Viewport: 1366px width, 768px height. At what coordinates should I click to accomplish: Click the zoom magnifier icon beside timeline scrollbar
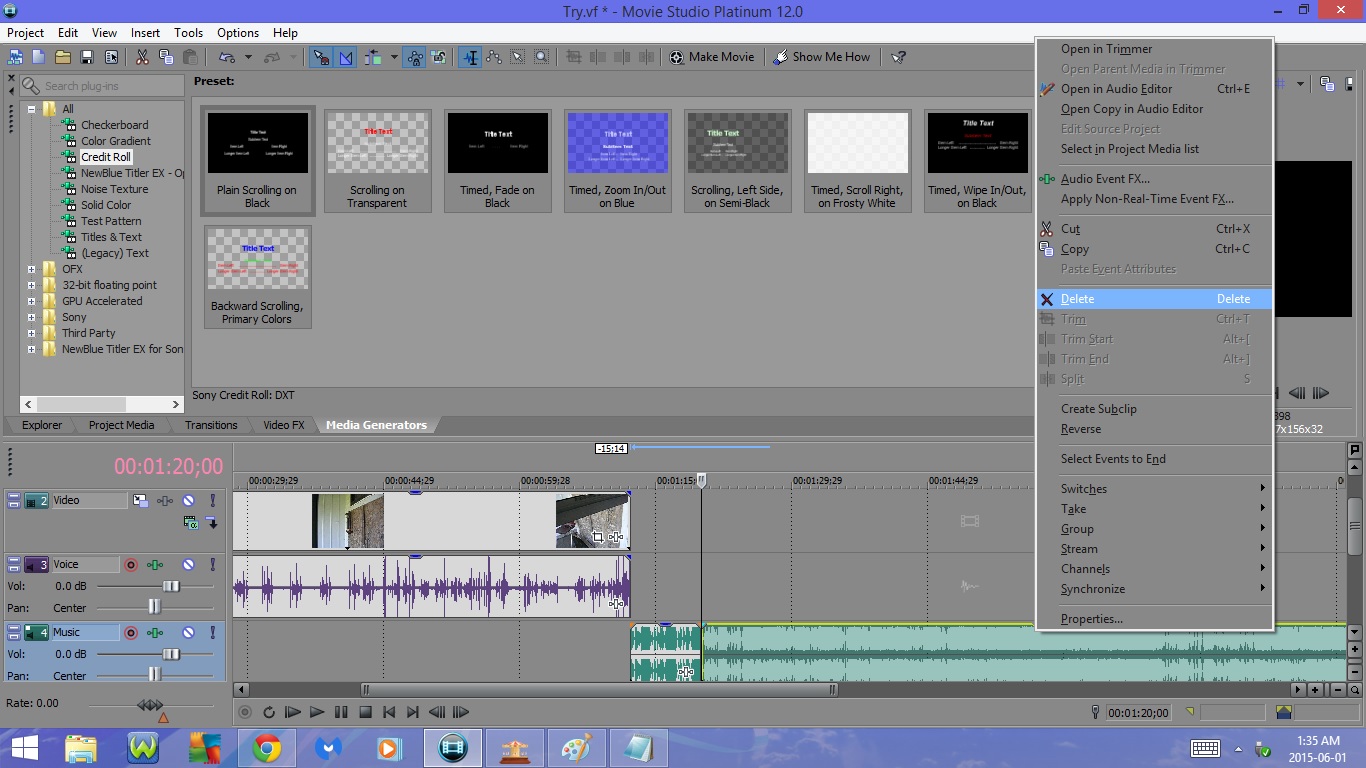(x=1355, y=690)
